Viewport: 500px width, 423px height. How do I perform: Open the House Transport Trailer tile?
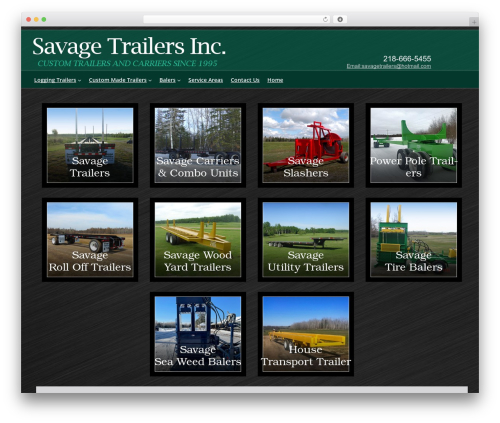[306, 334]
